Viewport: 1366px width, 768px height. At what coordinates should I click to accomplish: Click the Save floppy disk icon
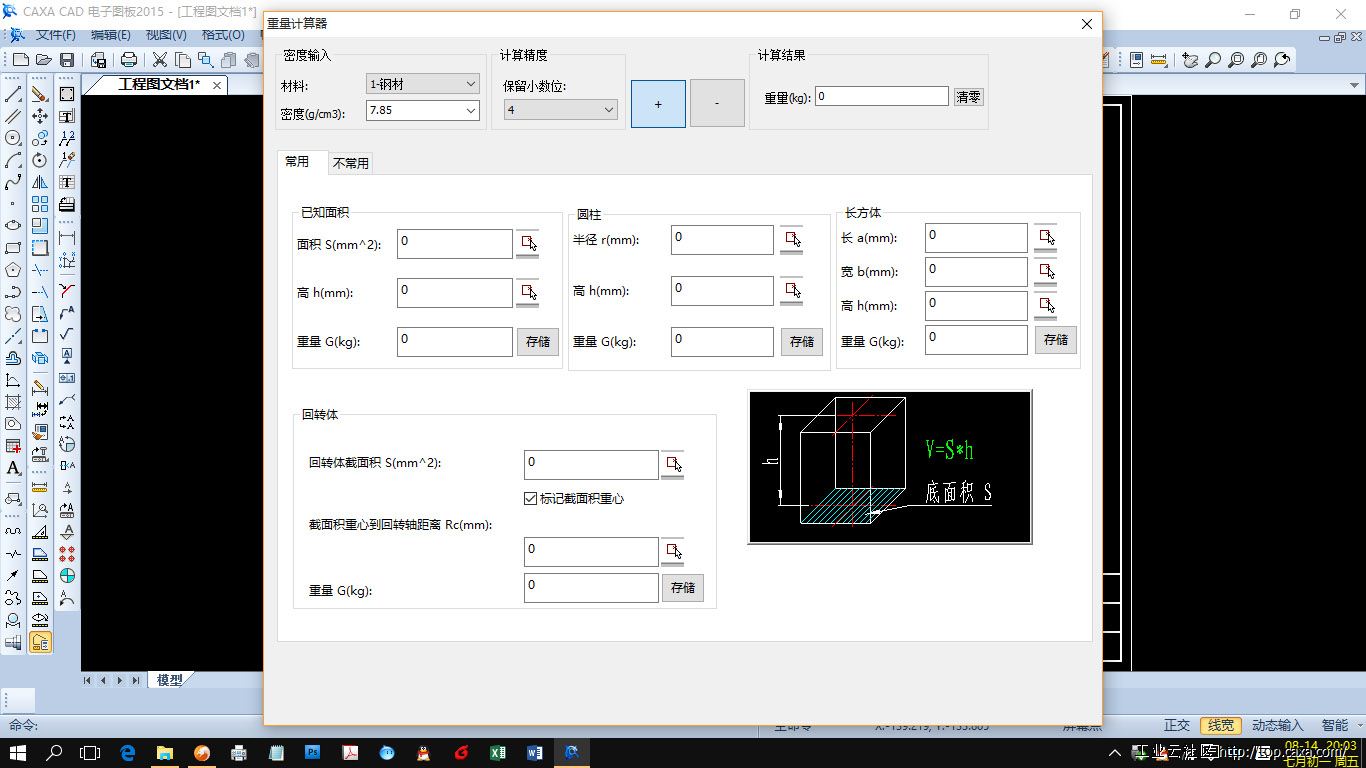tap(67, 60)
